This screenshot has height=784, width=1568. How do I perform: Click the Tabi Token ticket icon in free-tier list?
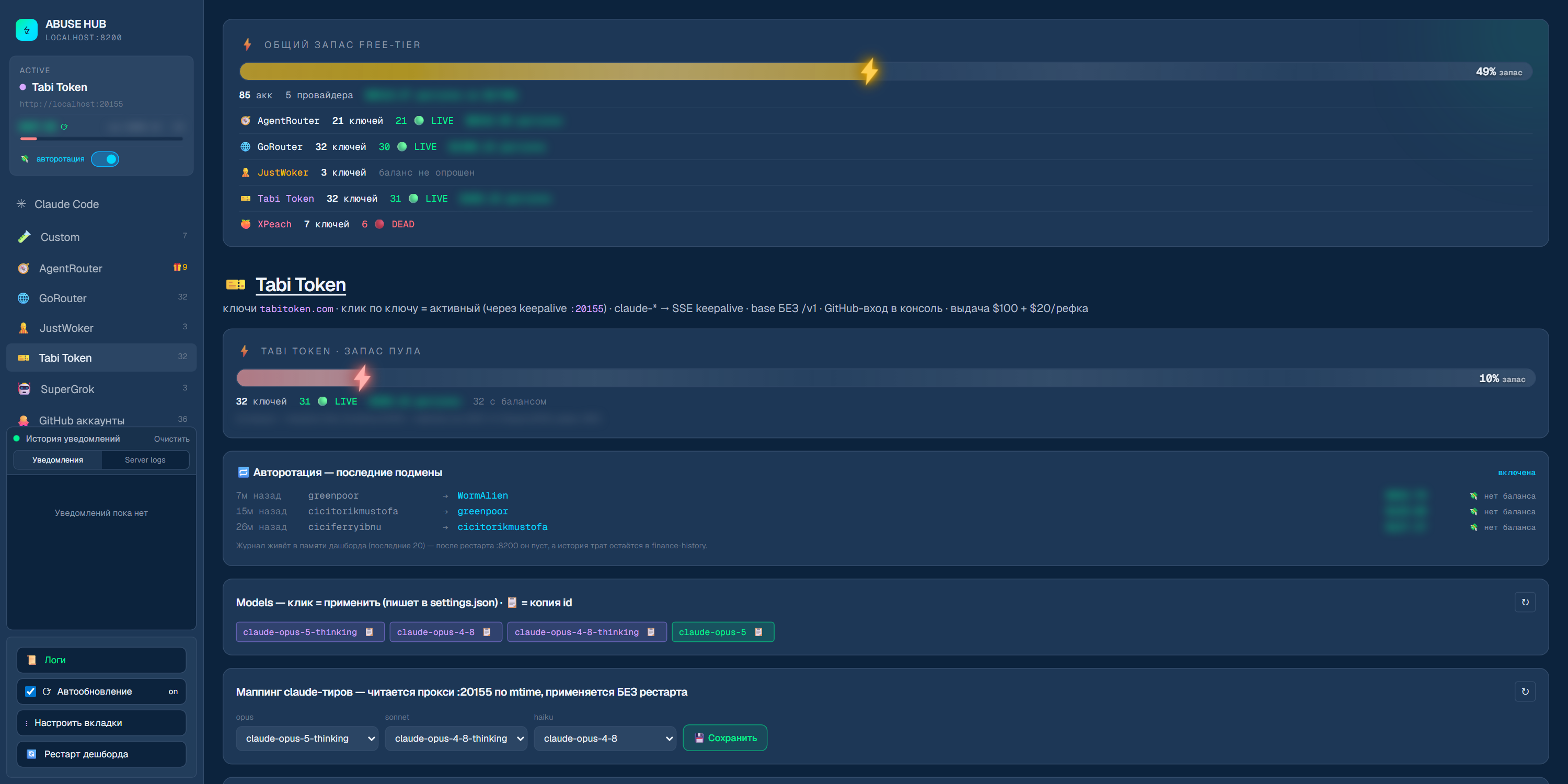click(x=245, y=199)
